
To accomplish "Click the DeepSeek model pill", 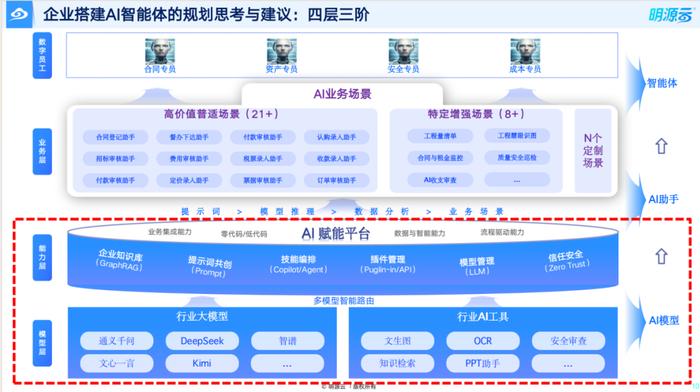I will pos(202,341).
